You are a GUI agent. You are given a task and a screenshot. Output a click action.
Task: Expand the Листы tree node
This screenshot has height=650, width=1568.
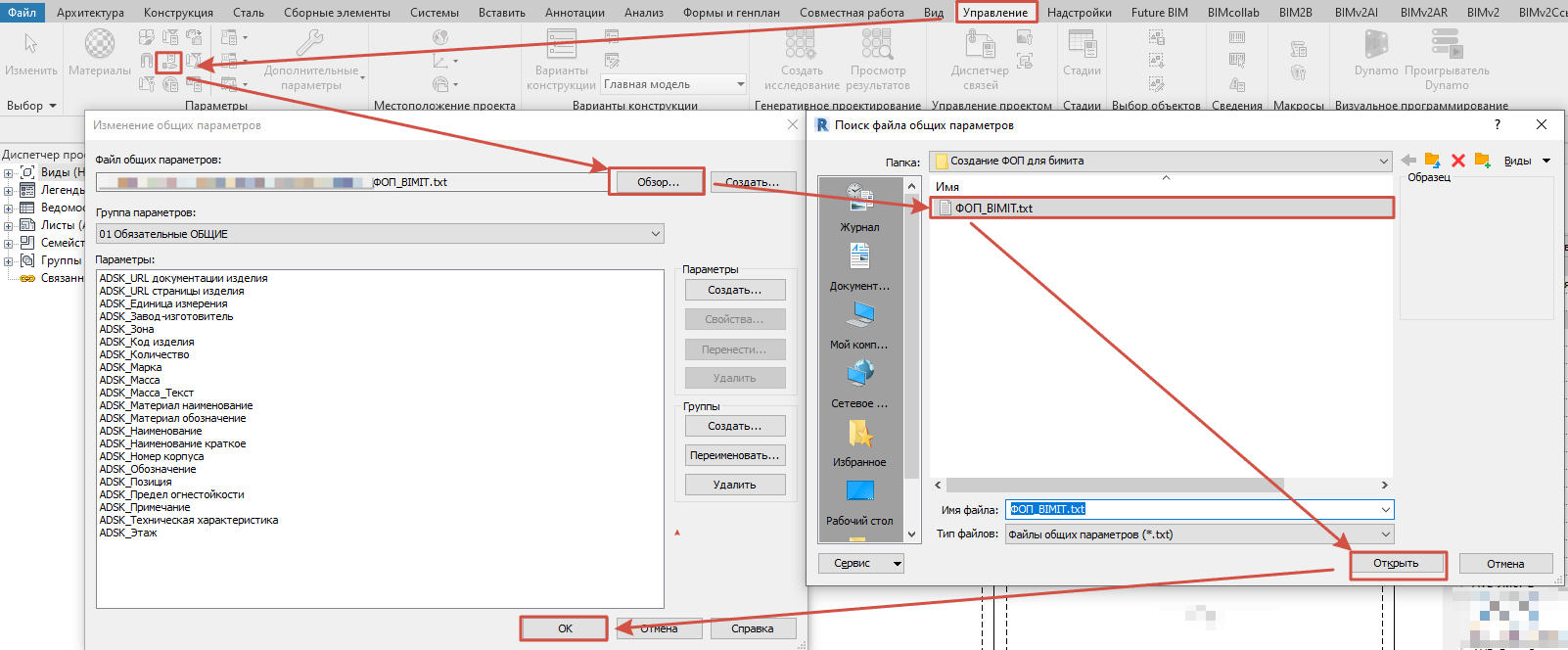tap(8, 225)
